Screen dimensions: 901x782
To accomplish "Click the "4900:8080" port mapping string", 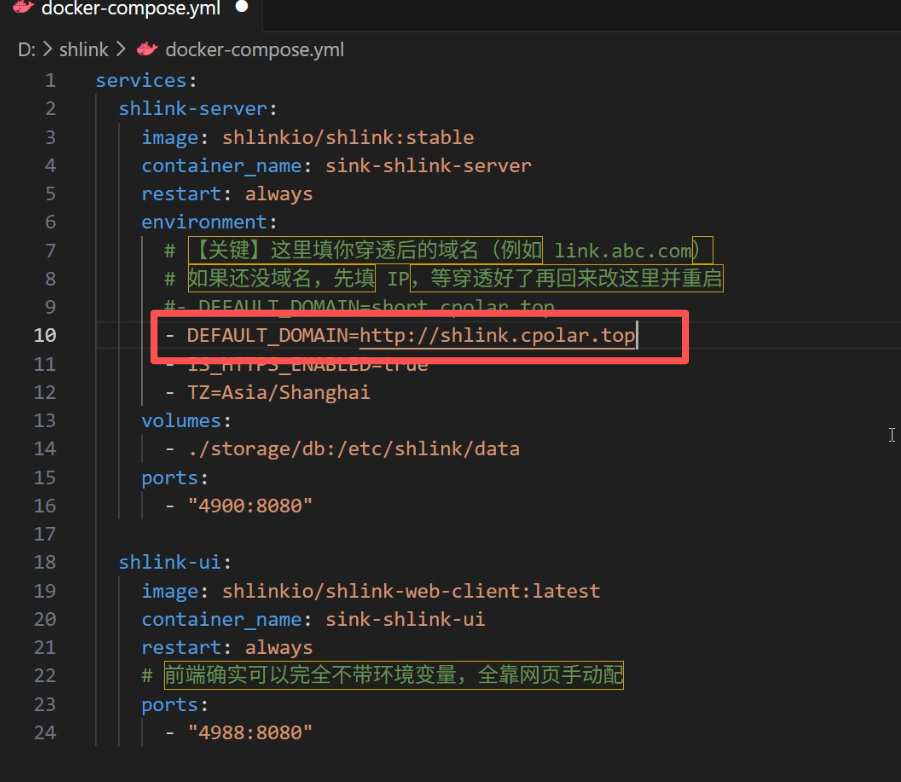I will [x=250, y=505].
